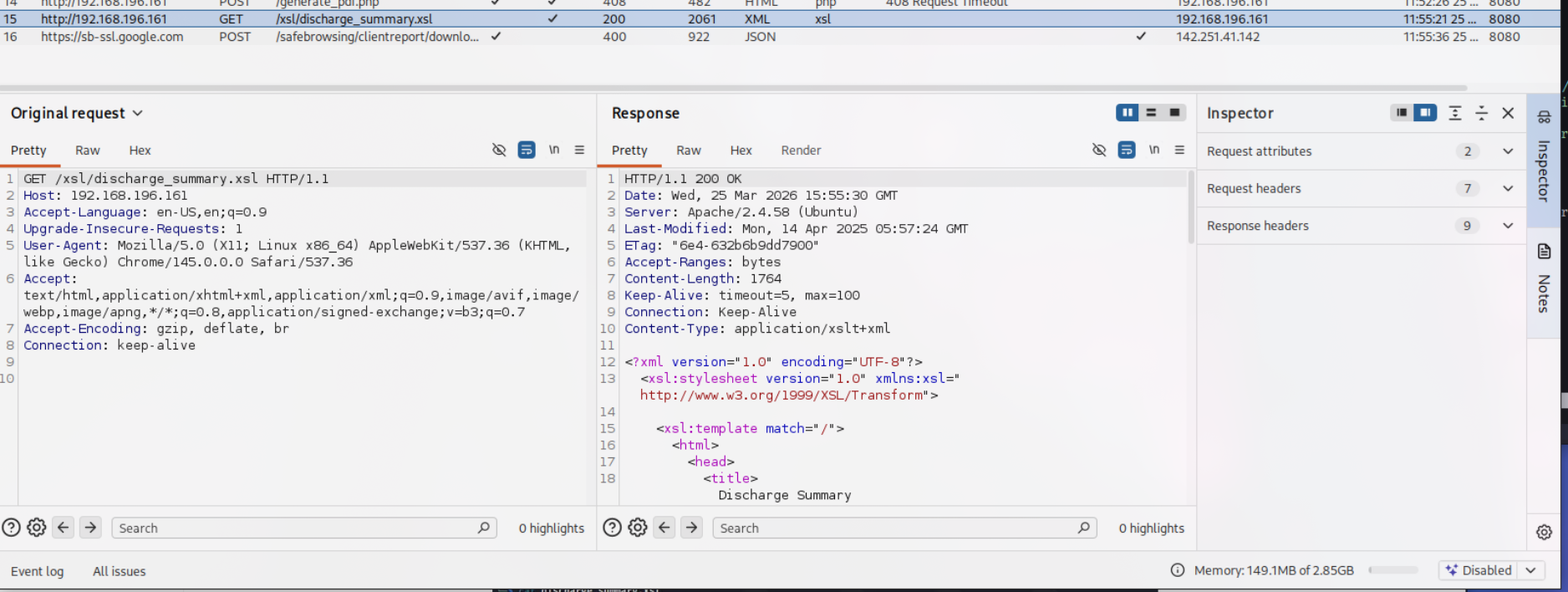This screenshot has width=1568, height=592.
Task: Select combined tabbed layout icon
Action: (1174, 112)
